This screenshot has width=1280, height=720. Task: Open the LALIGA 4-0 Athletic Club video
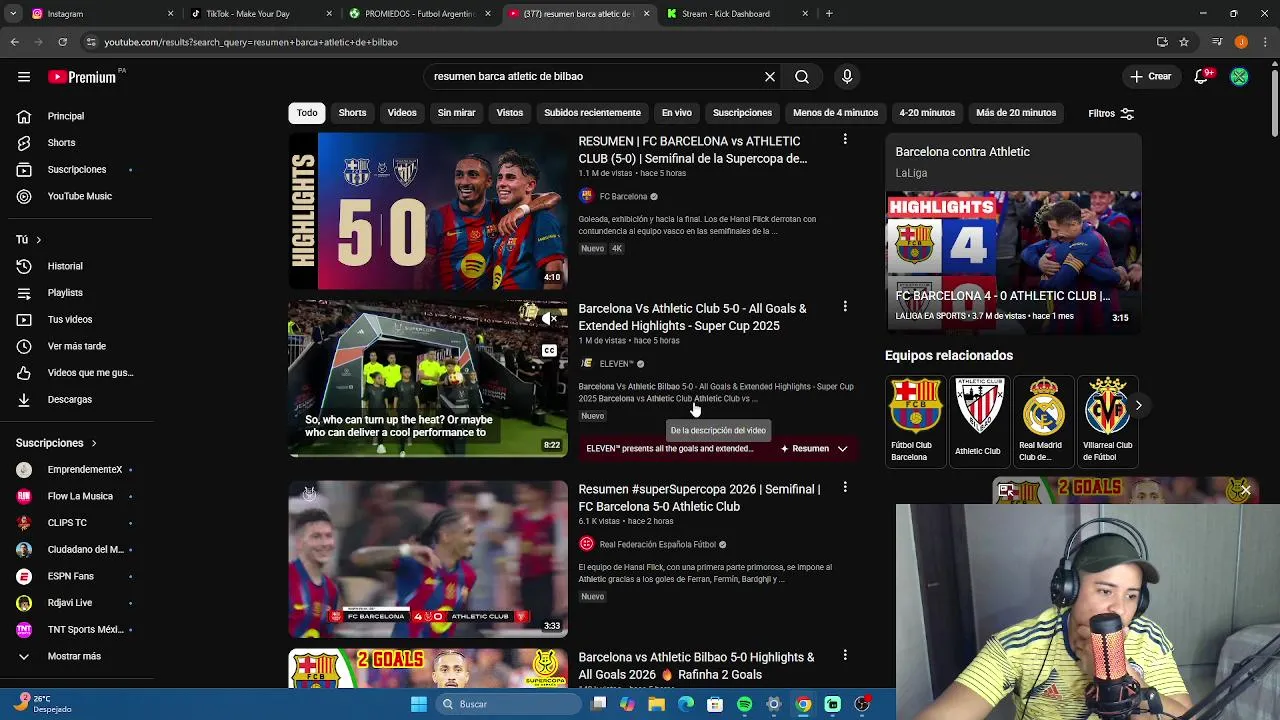tap(1013, 261)
